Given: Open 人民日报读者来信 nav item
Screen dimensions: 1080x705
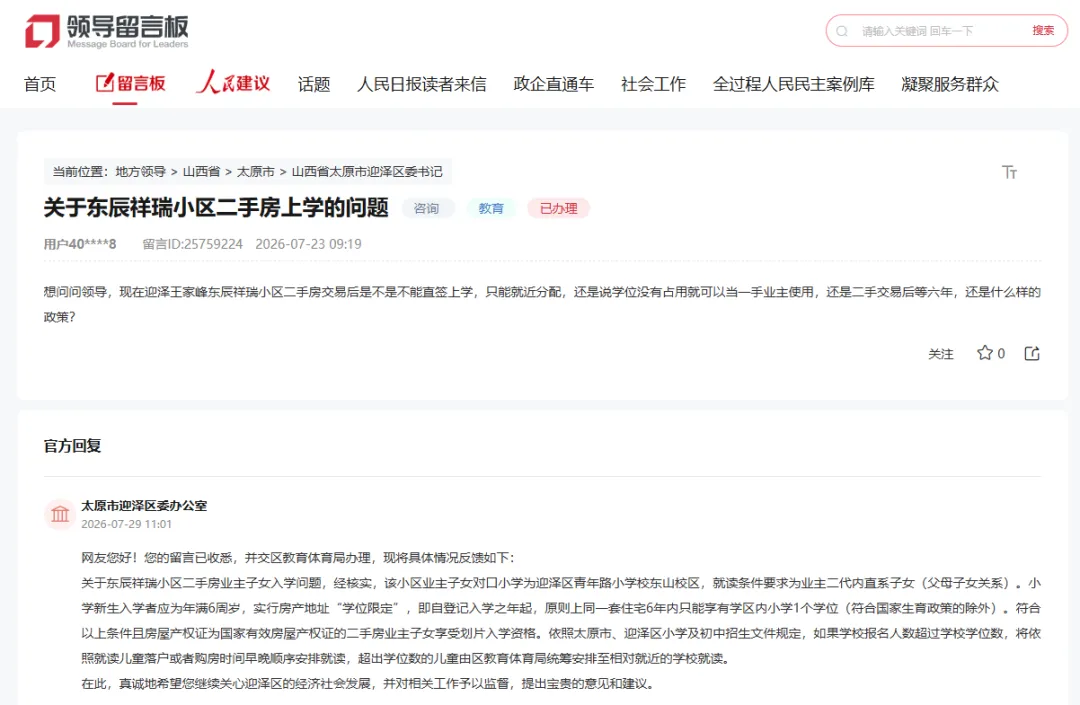Looking at the screenshot, I should tap(422, 84).
